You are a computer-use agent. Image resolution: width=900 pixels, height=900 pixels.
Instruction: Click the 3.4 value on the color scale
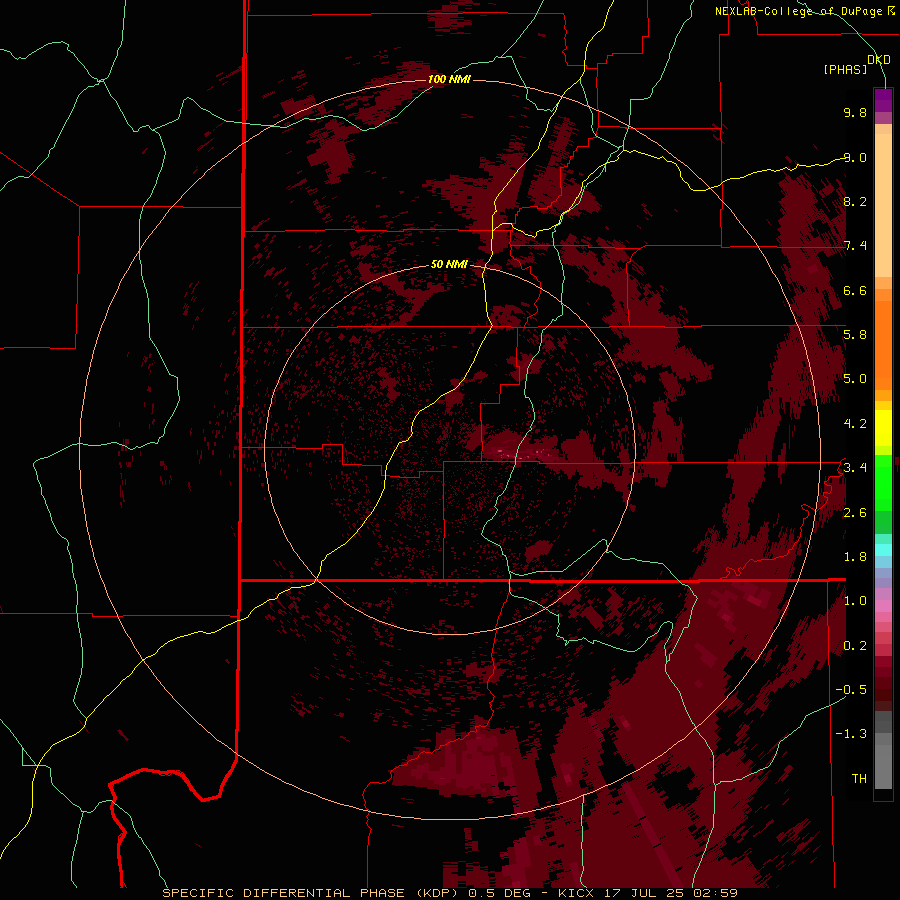click(x=855, y=468)
